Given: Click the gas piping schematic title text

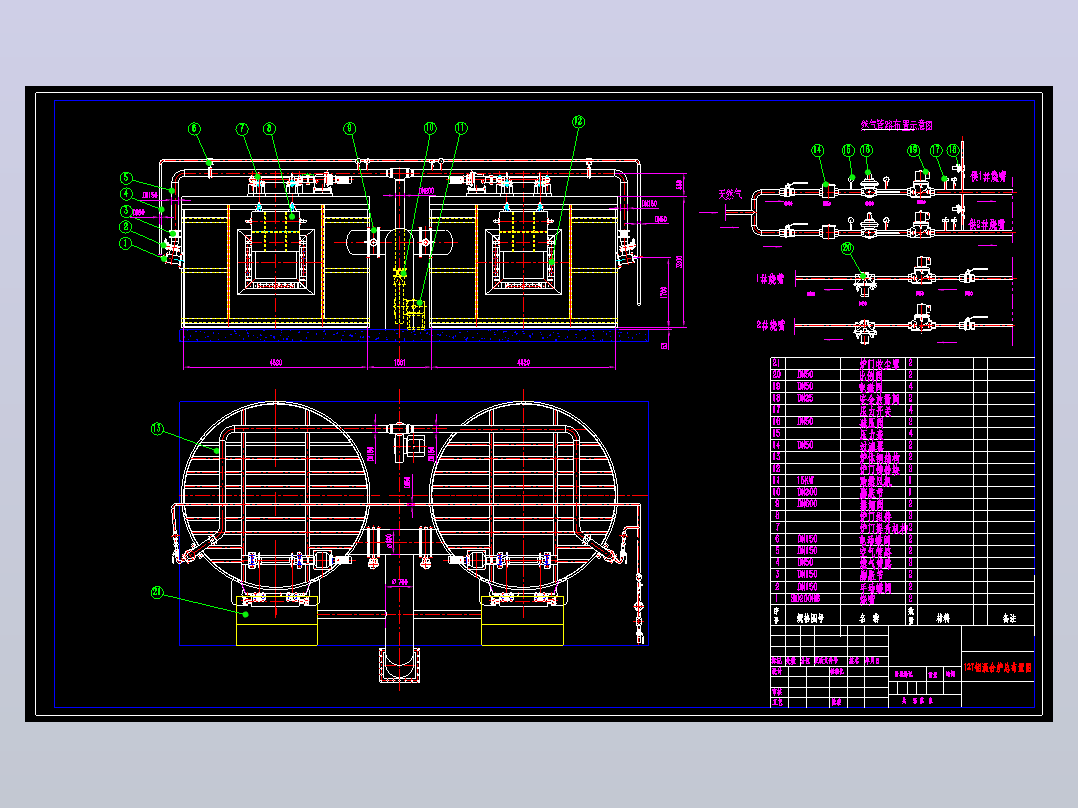Looking at the screenshot, I should [x=896, y=125].
